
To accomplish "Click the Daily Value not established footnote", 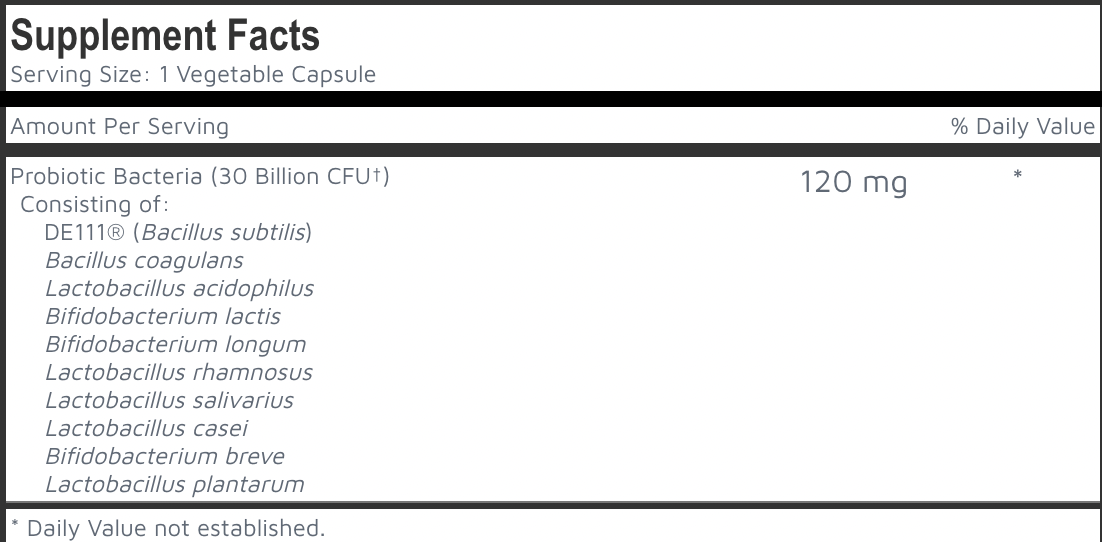I will click(167, 527).
